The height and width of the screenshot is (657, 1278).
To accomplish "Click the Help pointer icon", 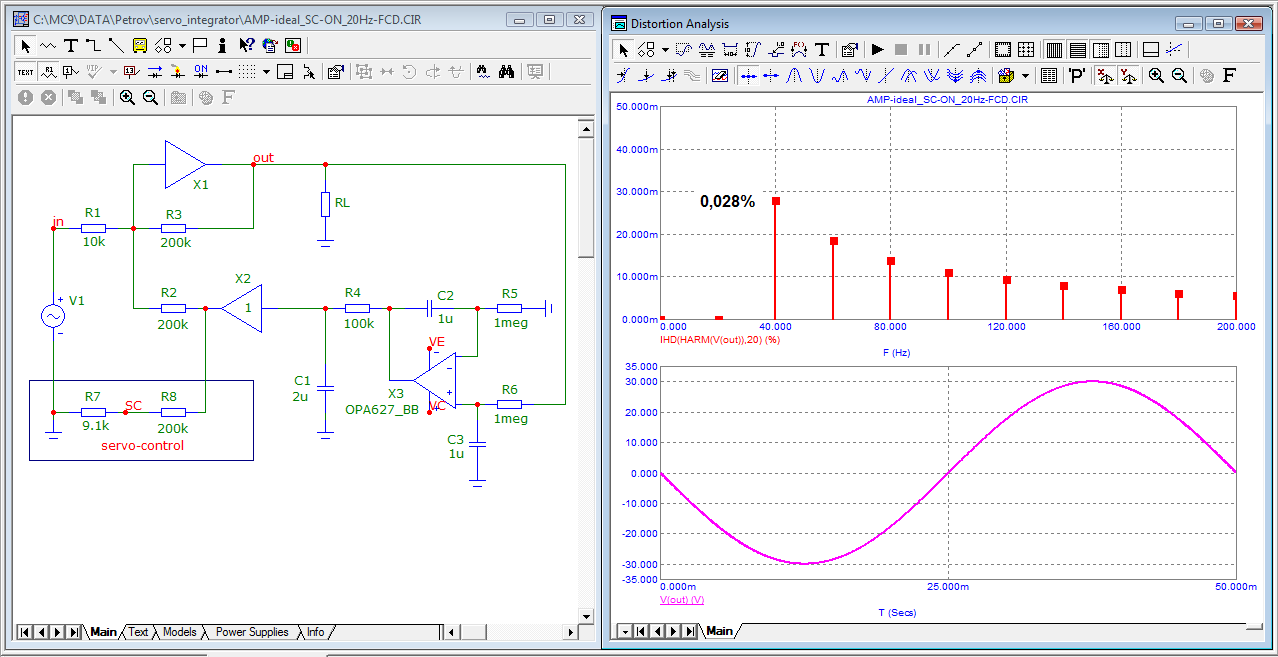I will click(246, 46).
